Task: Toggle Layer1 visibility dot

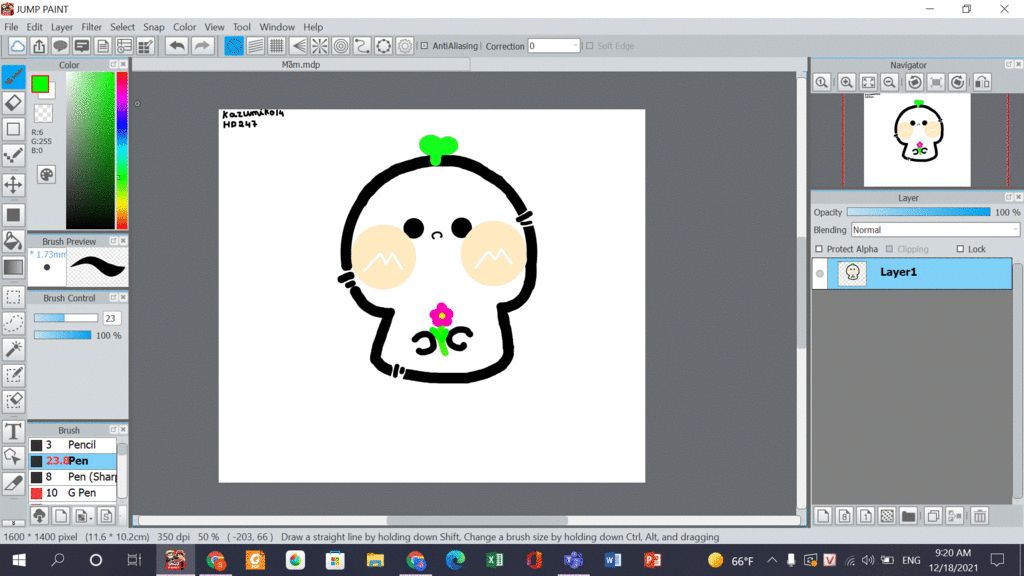Action: click(820, 274)
